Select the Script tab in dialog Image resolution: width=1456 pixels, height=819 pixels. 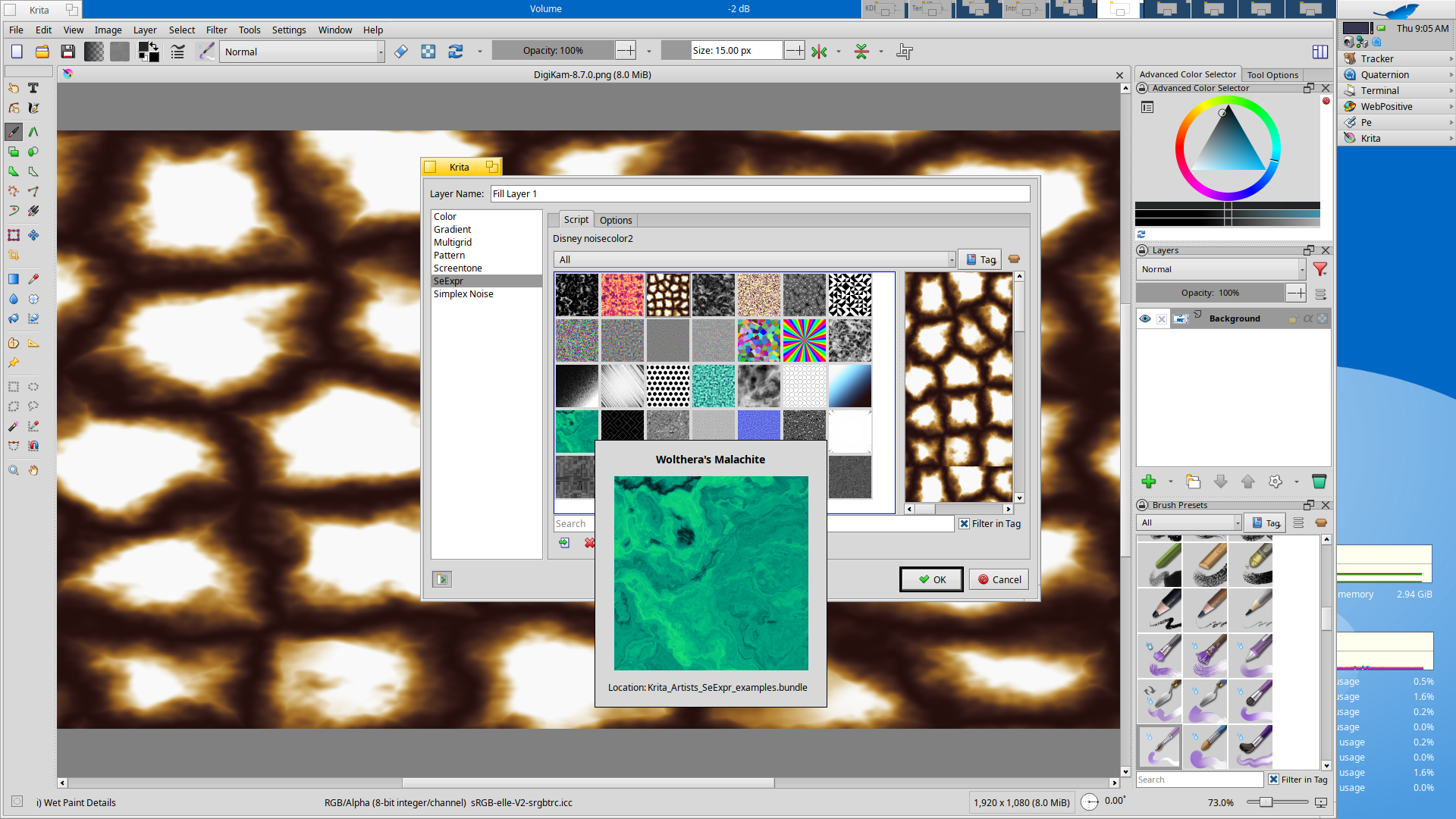click(576, 220)
